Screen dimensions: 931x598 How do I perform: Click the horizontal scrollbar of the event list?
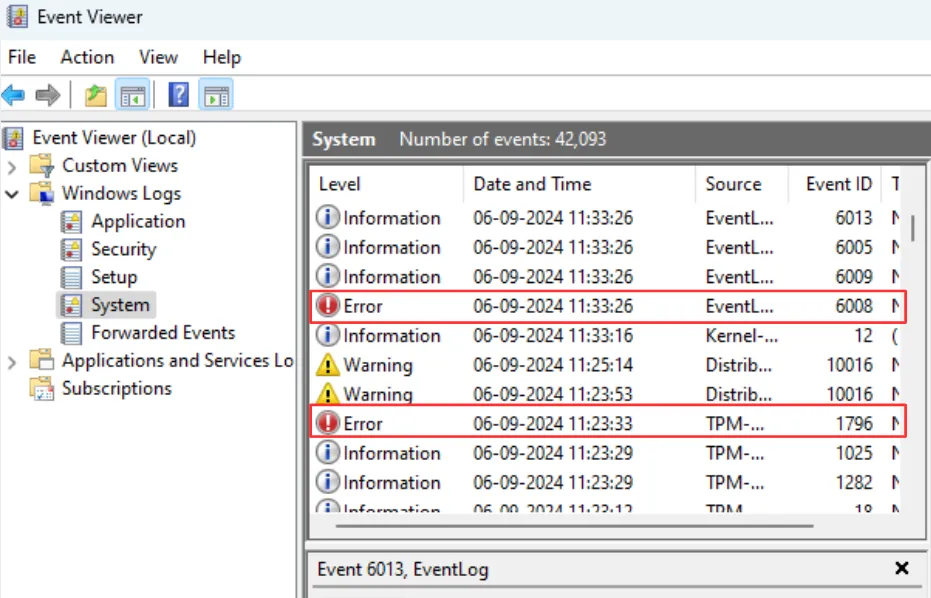pos(574,526)
